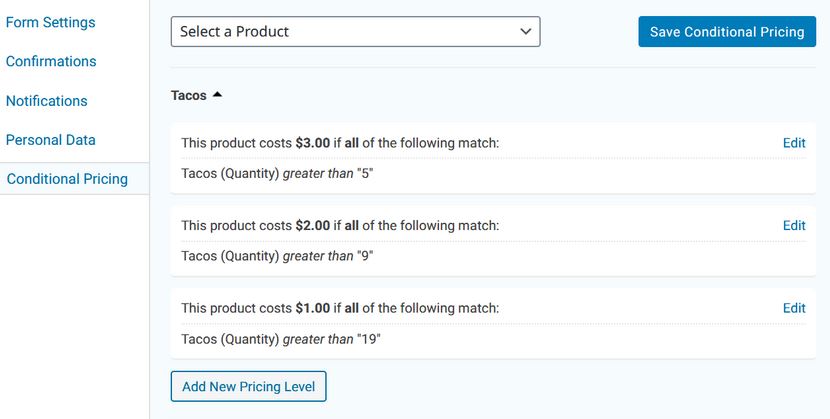Click the quantity greater than "5" condition
This screenshot has width=830, height=419.
coord(277,174)
